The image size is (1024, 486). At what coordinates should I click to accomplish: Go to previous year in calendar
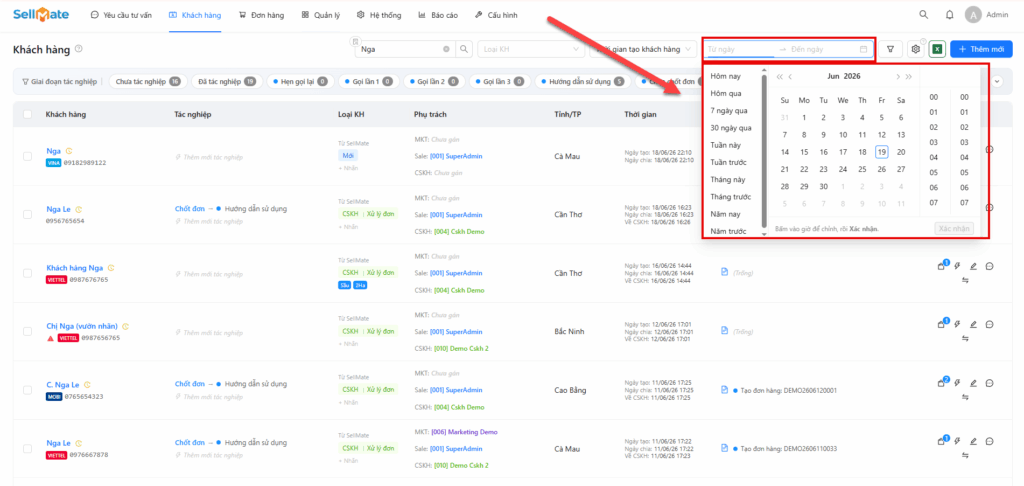pyautogui.click(x=779, y=76)
